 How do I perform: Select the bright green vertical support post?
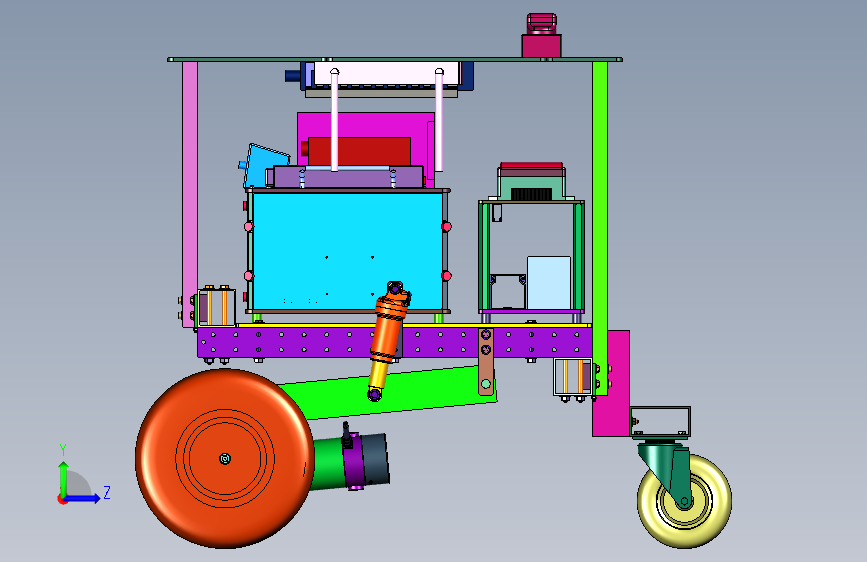click(600, 228)
